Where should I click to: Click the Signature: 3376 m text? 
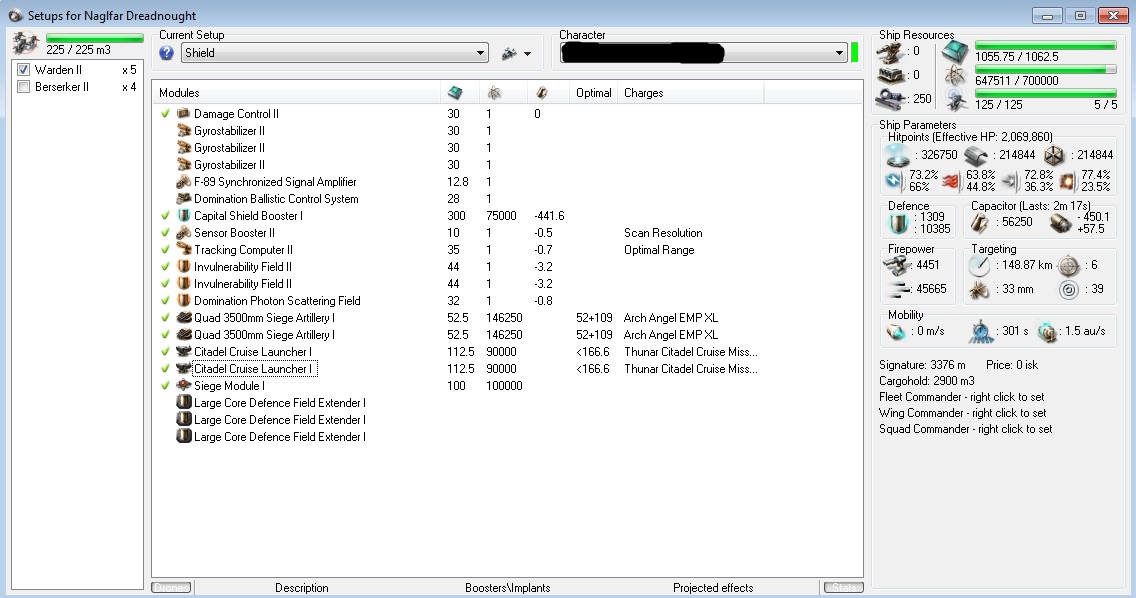click(922, 365)
